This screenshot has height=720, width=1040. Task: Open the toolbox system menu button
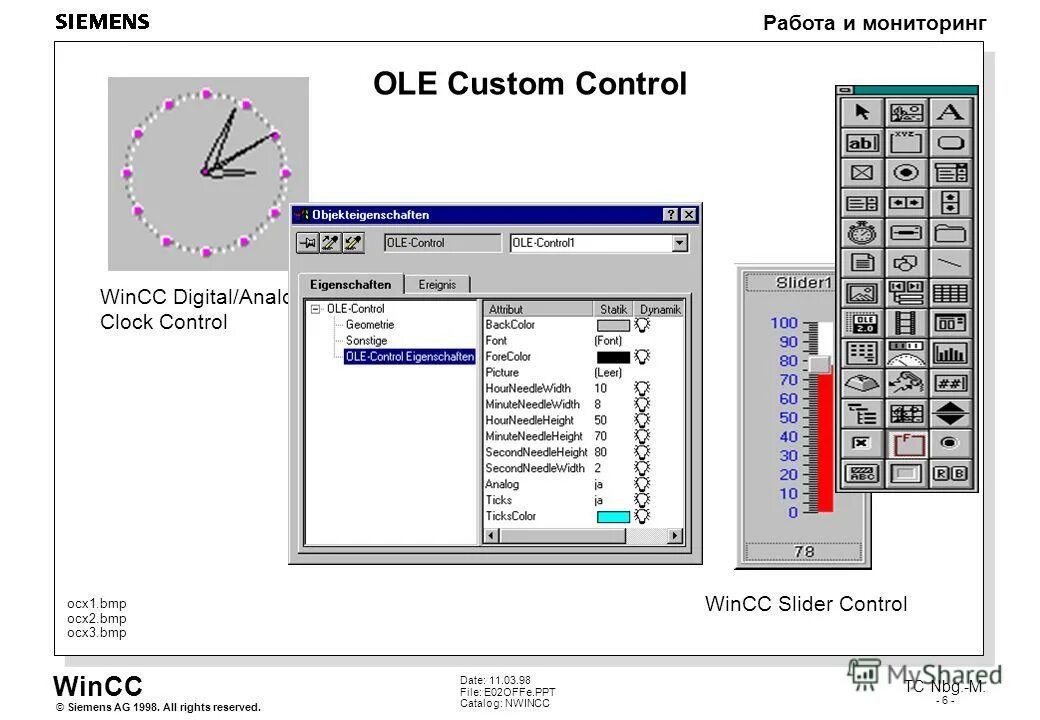pyautogui.click(x=845, y=90)
